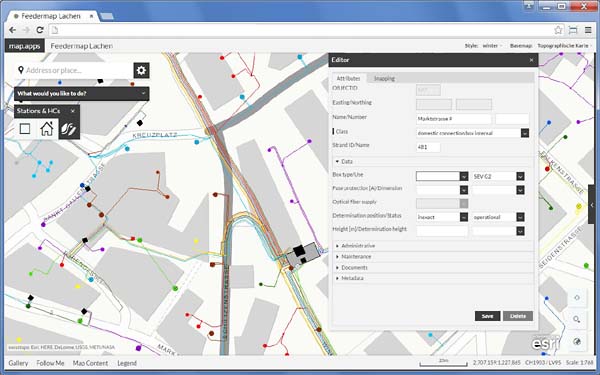Image resolution: width=600 pixels, height=375 pixels.
Task: Select the rectangle station tool
Action: pos(25,129)
